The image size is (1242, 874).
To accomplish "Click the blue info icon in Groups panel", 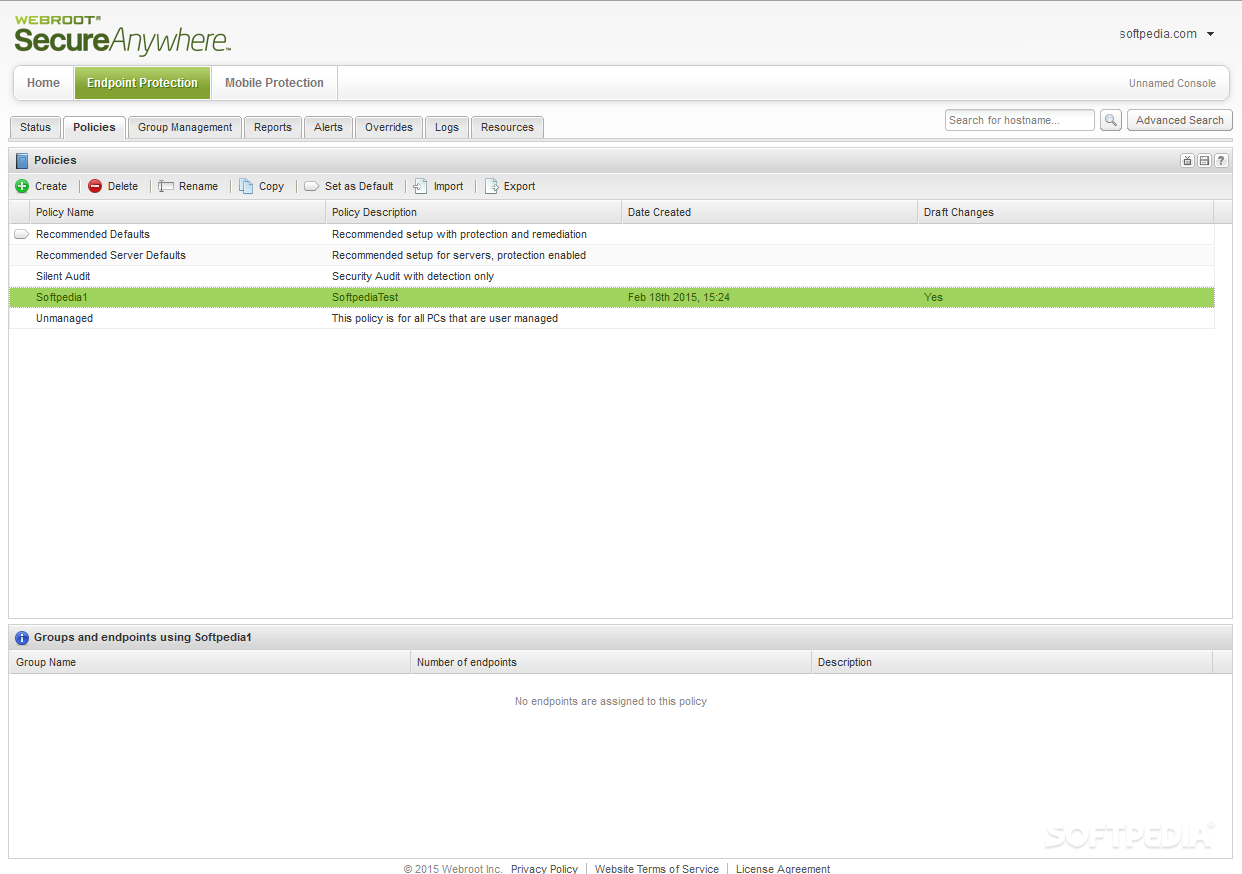I will [22, 637].
